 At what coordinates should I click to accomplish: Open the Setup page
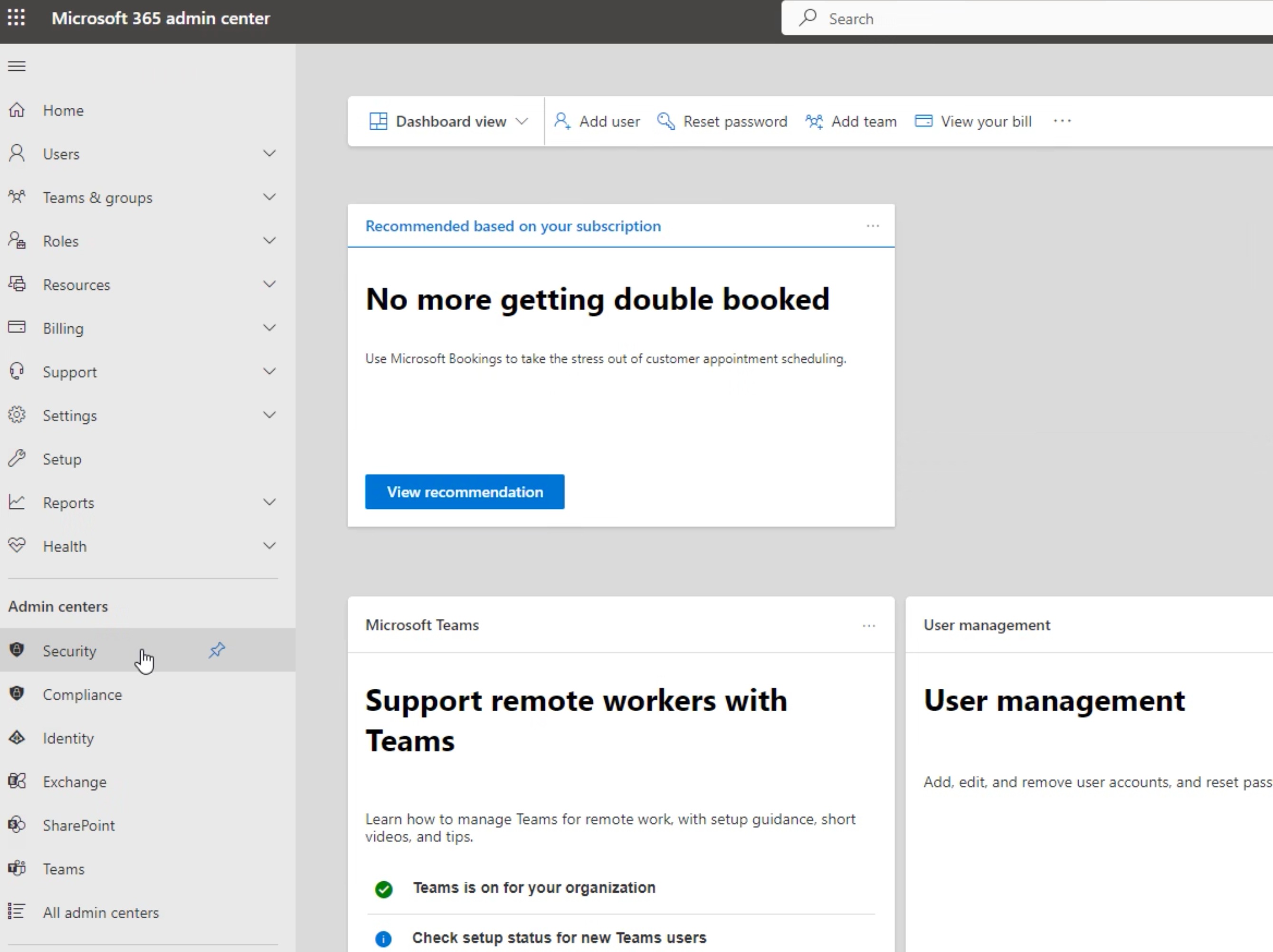point(62,459)
